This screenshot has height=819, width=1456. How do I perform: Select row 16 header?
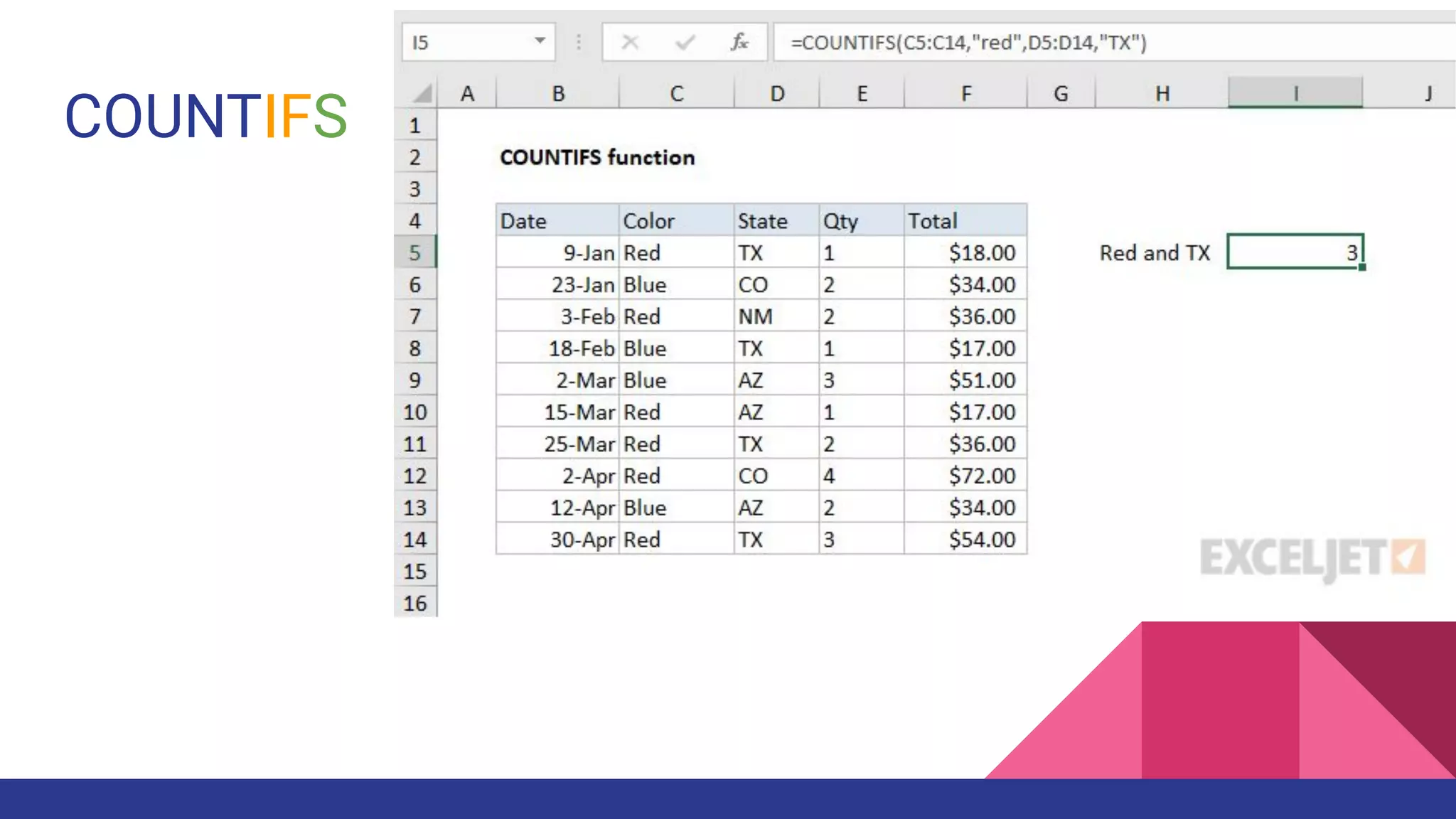coord(415,603)
